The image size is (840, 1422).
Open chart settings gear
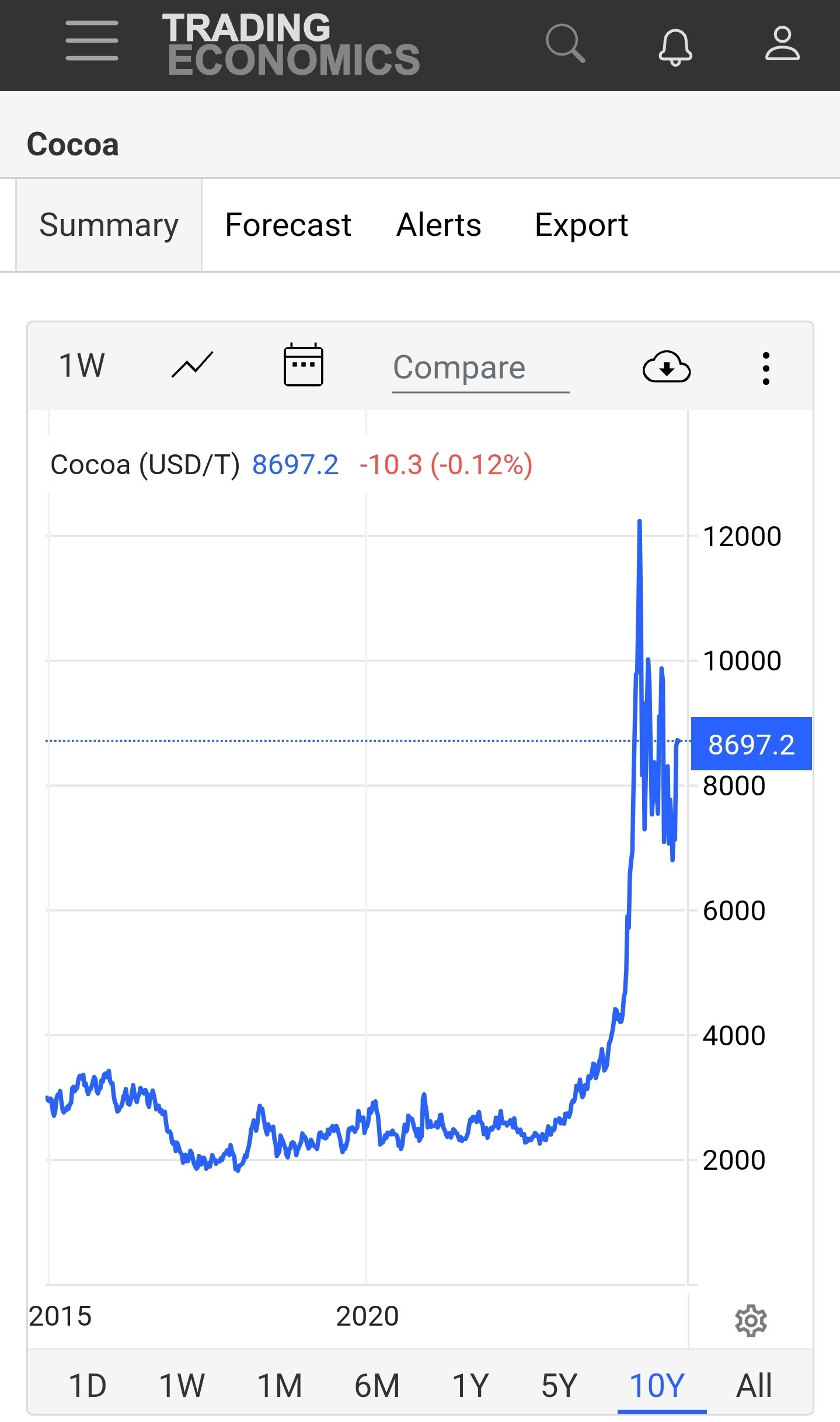click(751, 1320)
